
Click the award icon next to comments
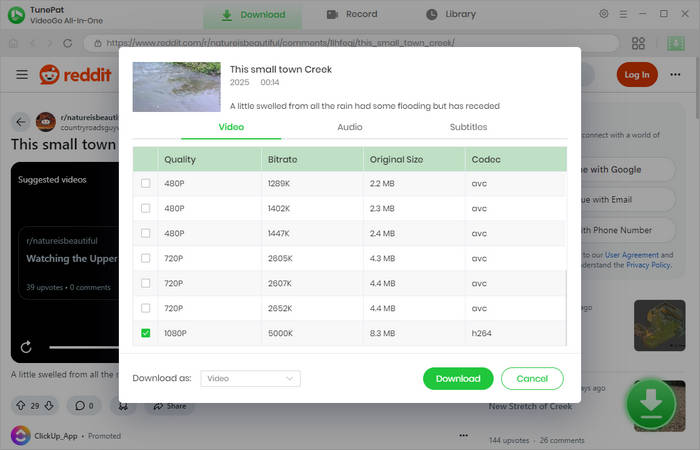(123, 406)
